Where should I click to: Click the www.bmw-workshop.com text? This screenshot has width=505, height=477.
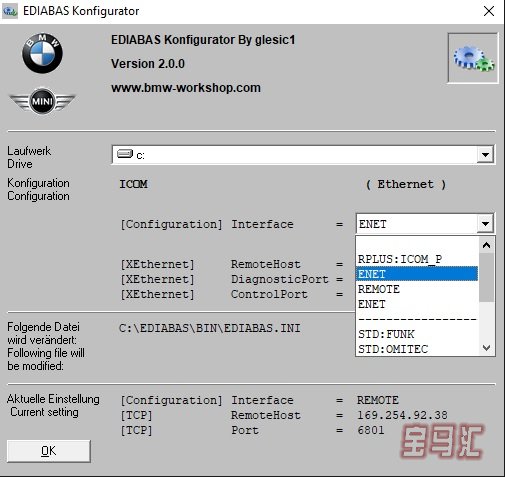coord(186,88)
